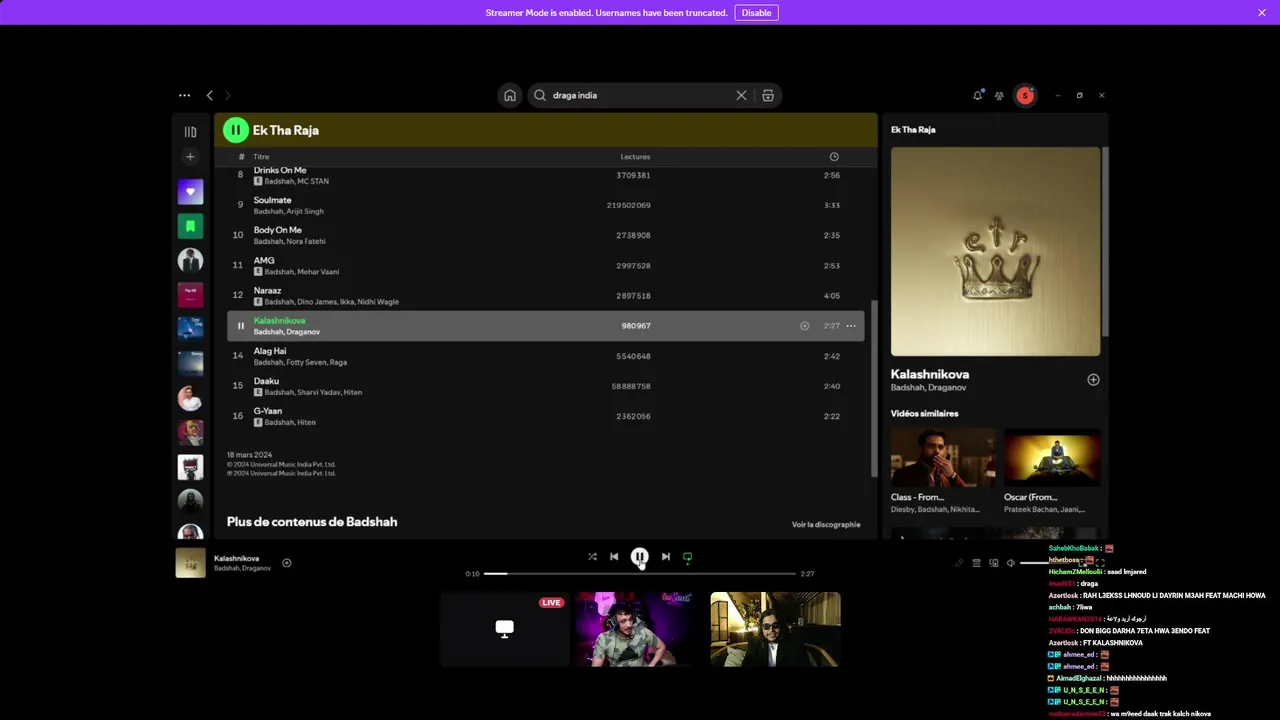1280x720 pixels.
Task: Dismiss the Streamer Mode banner
Action: pyautogui.click(x=1262, y=13)
